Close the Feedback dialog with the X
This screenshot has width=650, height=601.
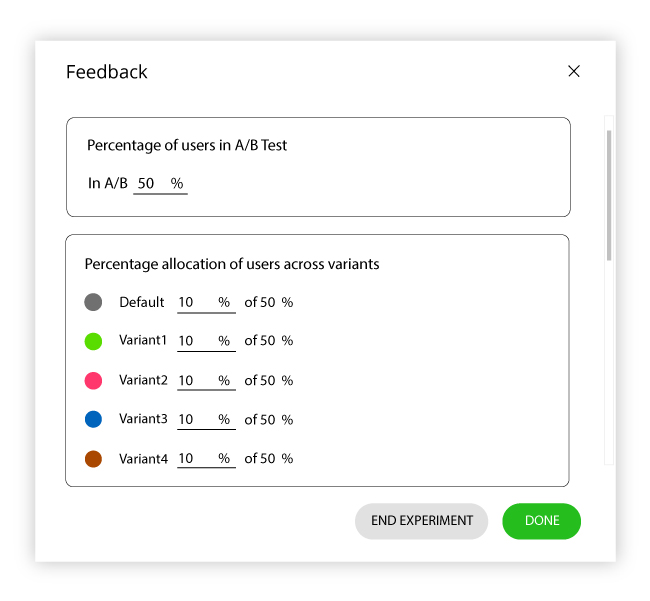click(x=574, y=71)
